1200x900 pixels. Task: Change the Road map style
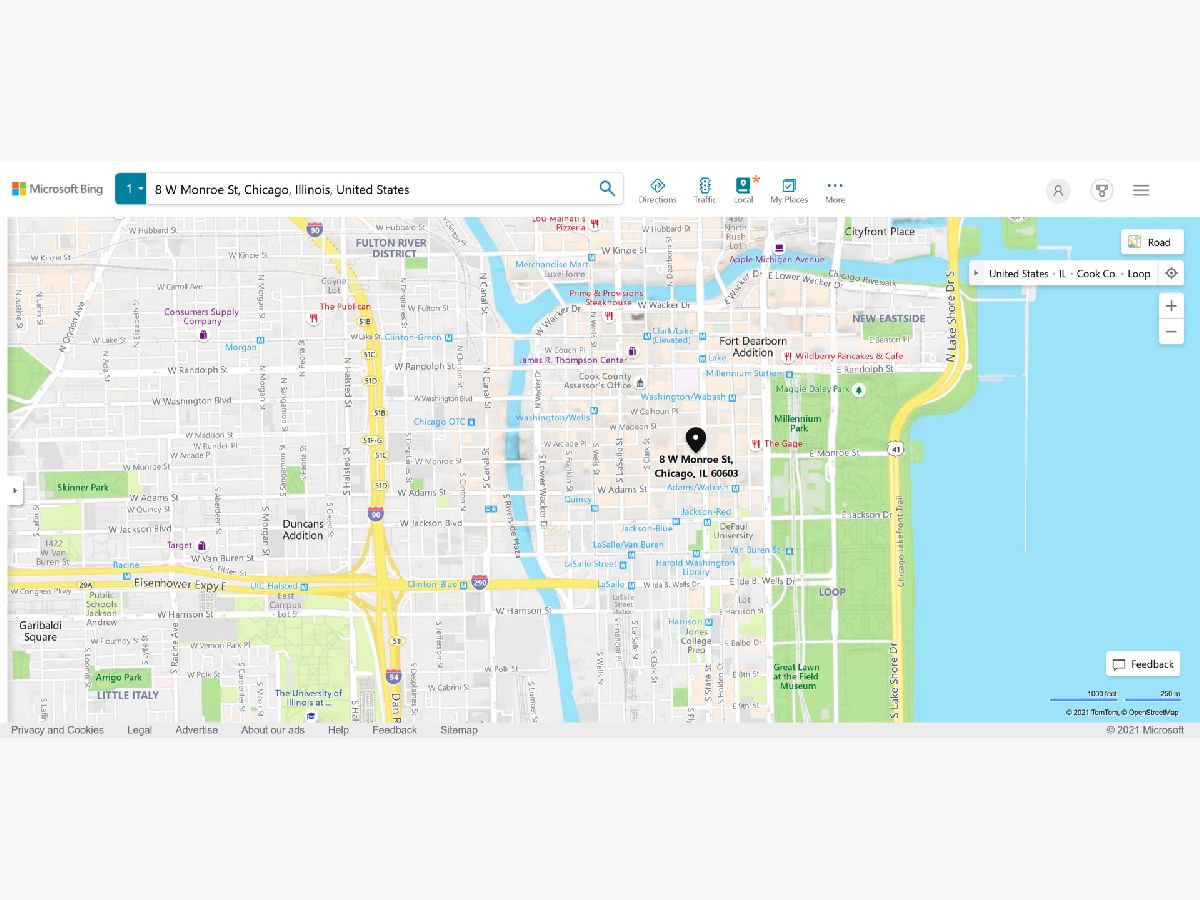(x=1152, y=242)
